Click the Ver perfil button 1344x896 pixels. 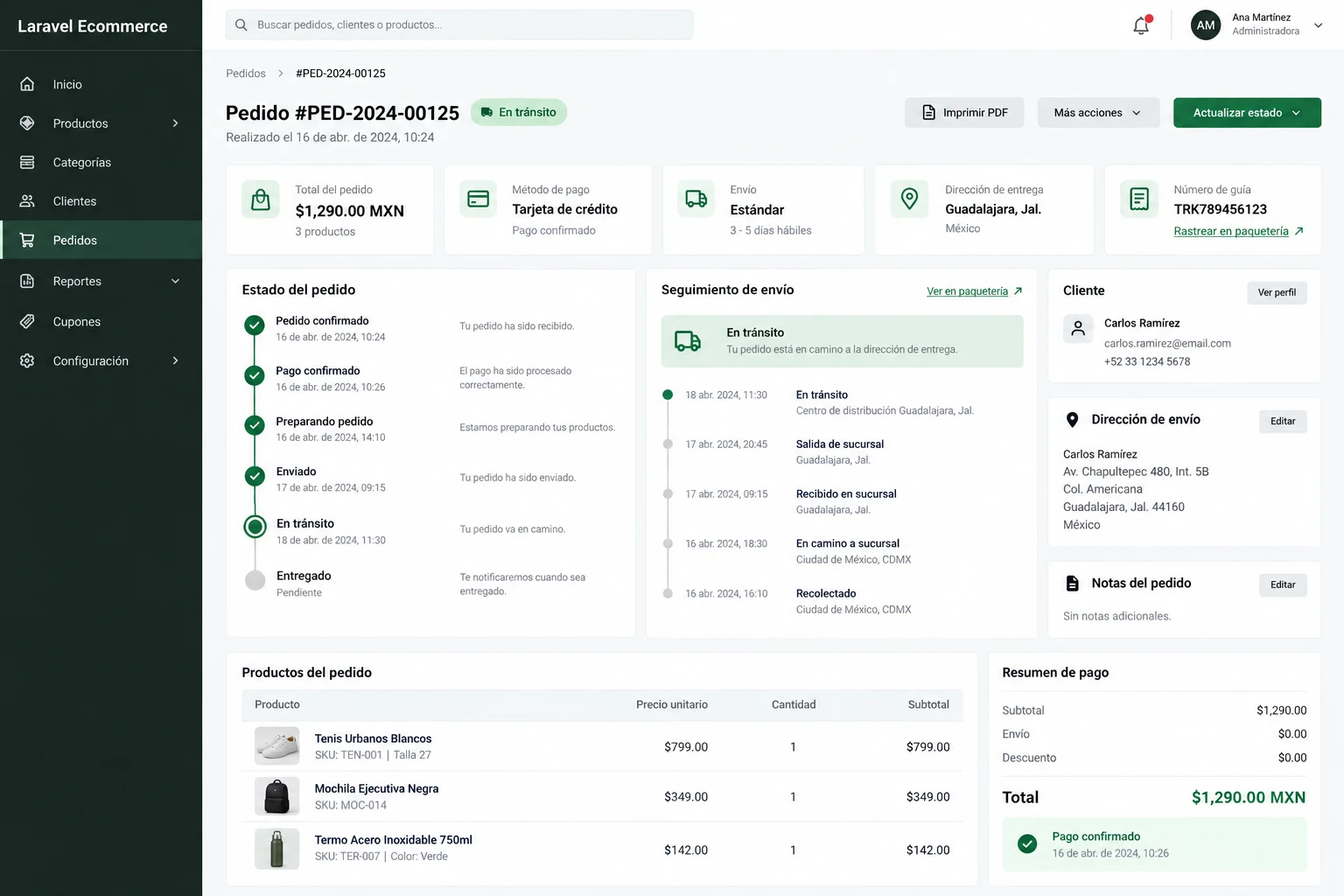[x=1277, y=292]
